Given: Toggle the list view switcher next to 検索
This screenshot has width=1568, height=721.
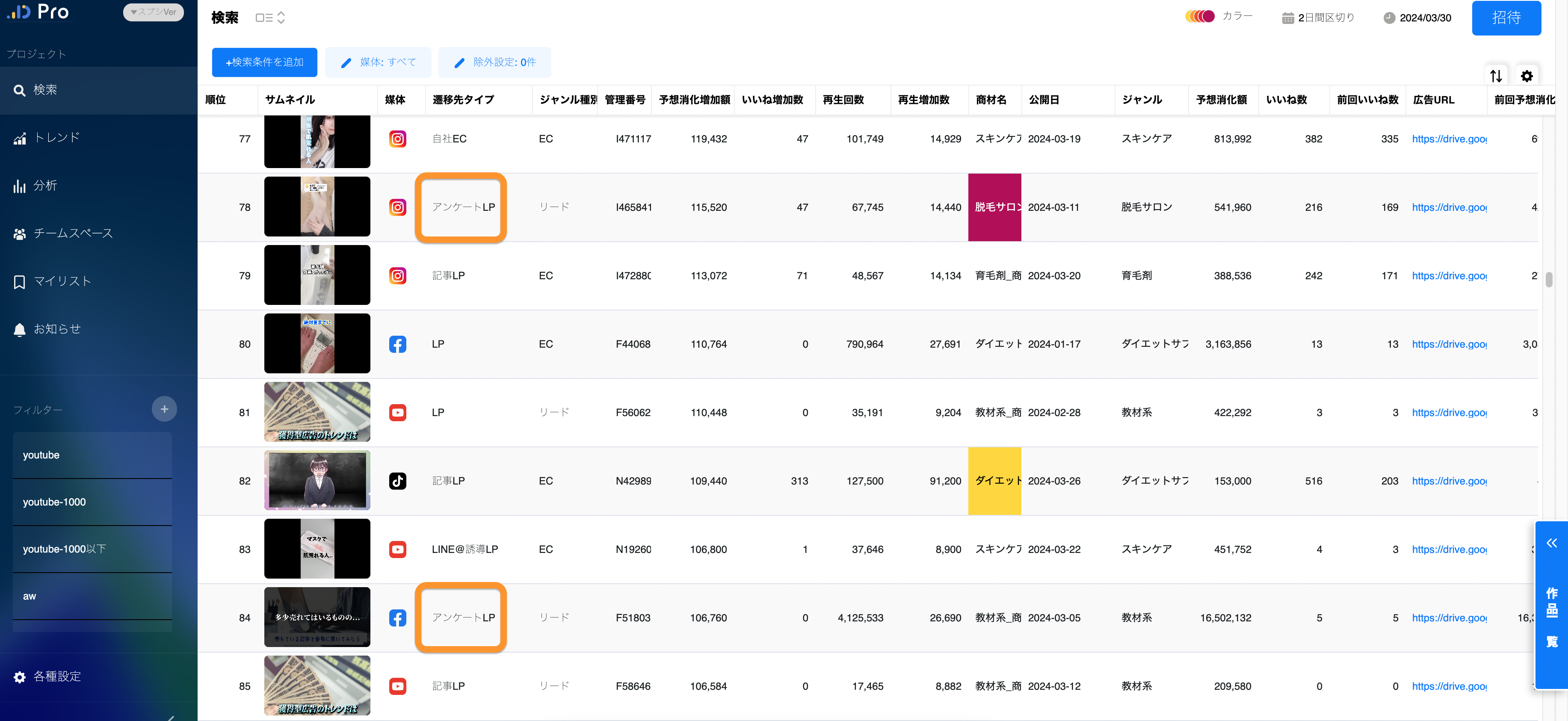Looking at the screenshot, I should coord(269,18).
